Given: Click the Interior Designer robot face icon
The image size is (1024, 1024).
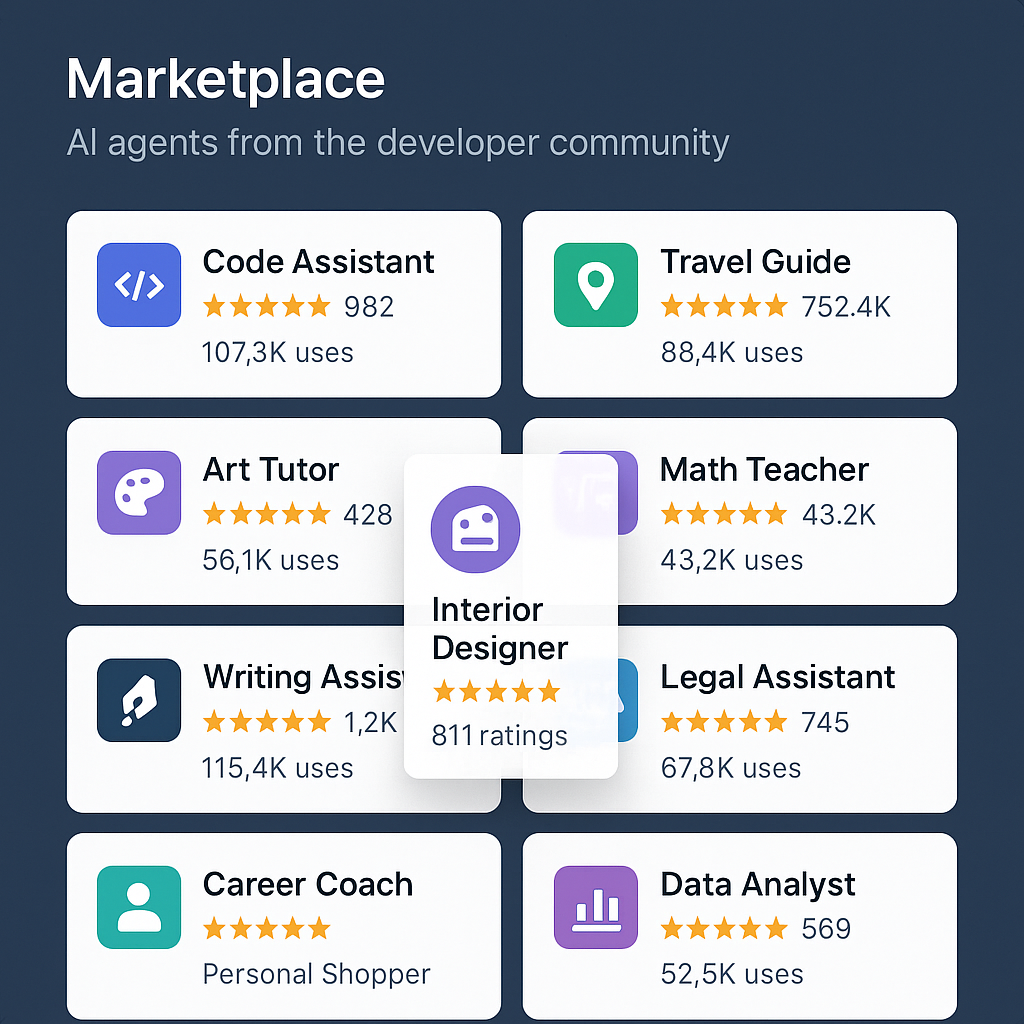Looking at the screenshot, I should 475,529.
